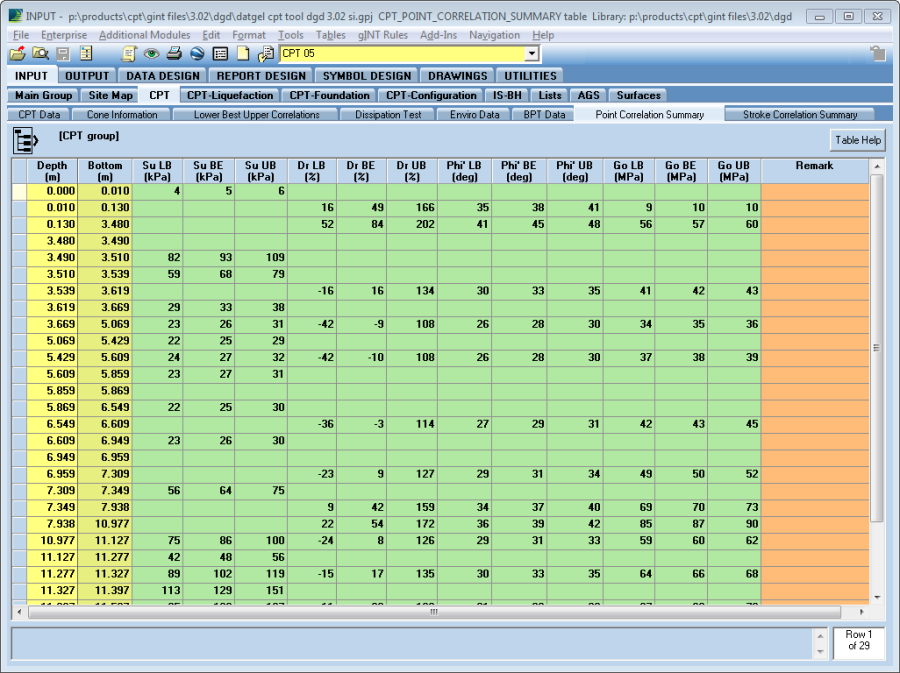900x673 pixels.
Task: Open the Stroke Correlation Summary tab
Action: coord(800,115)
